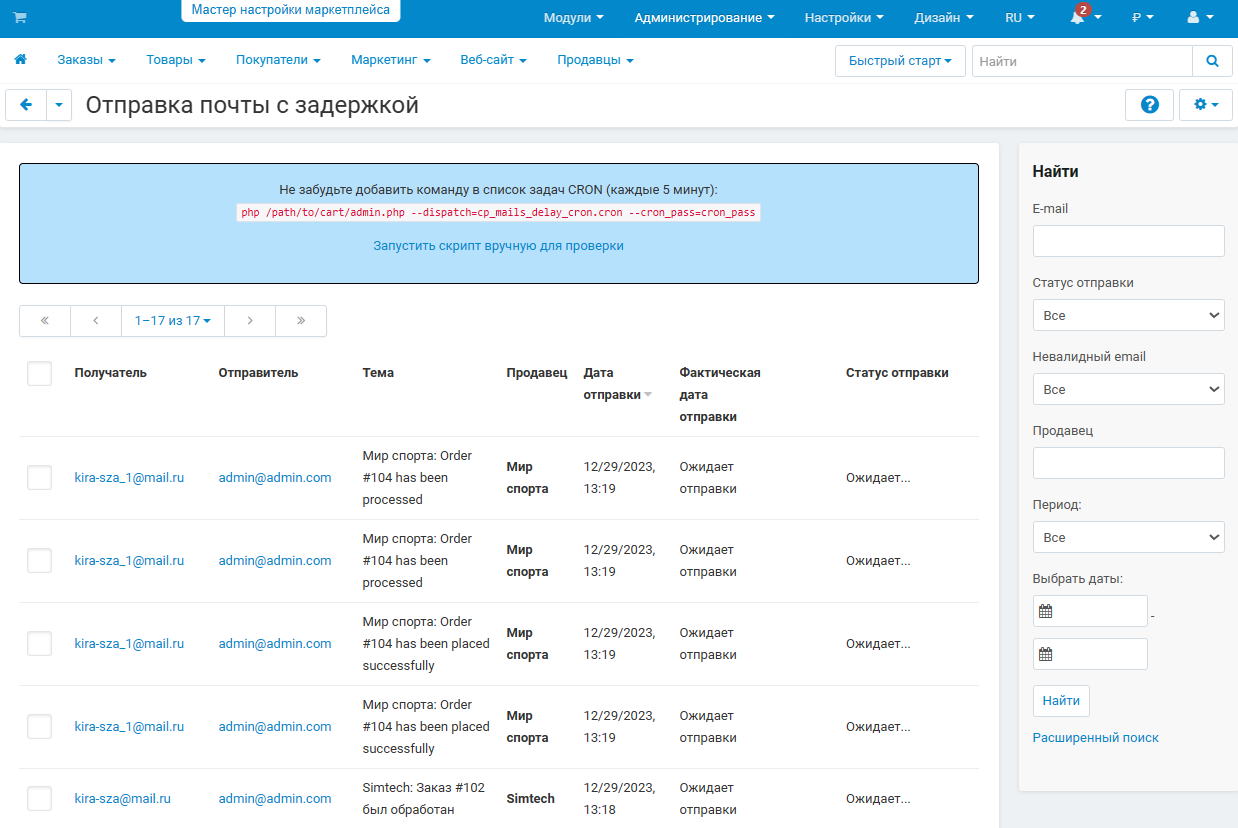Click the search magnifier button
This screenshot has height=828, width=1238.
pos(1213,61)
